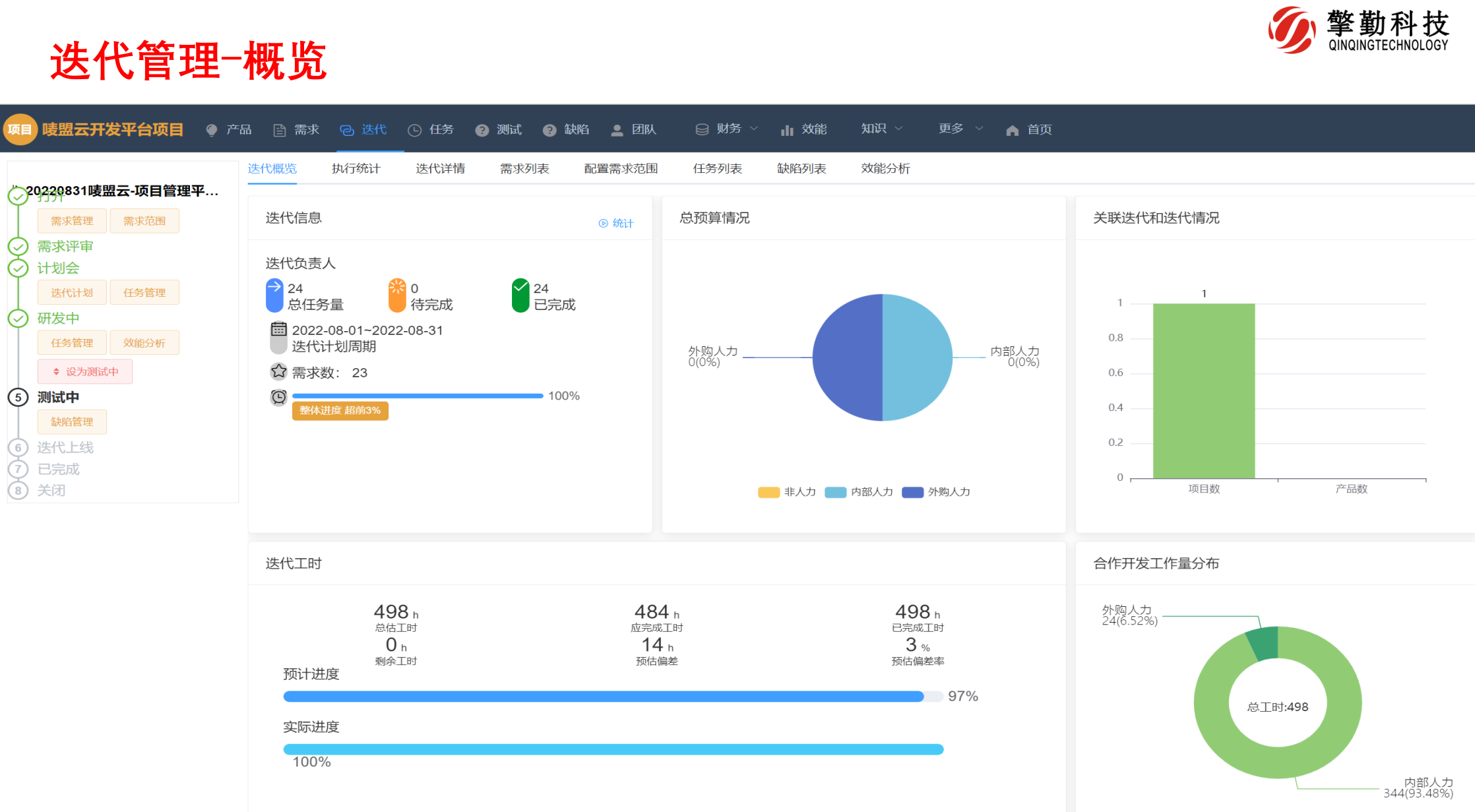
Task: Click the 首页 home icon
Action: click(1012, 130)
